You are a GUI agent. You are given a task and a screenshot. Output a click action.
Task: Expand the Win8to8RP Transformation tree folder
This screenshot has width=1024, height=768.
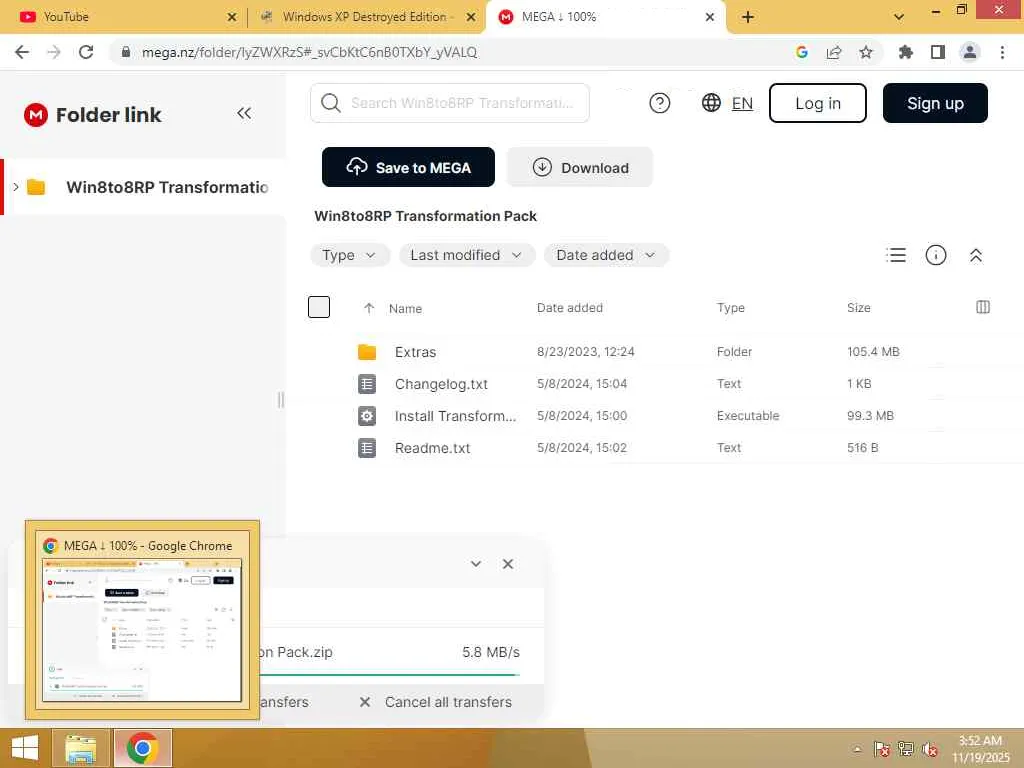point(16,187)
